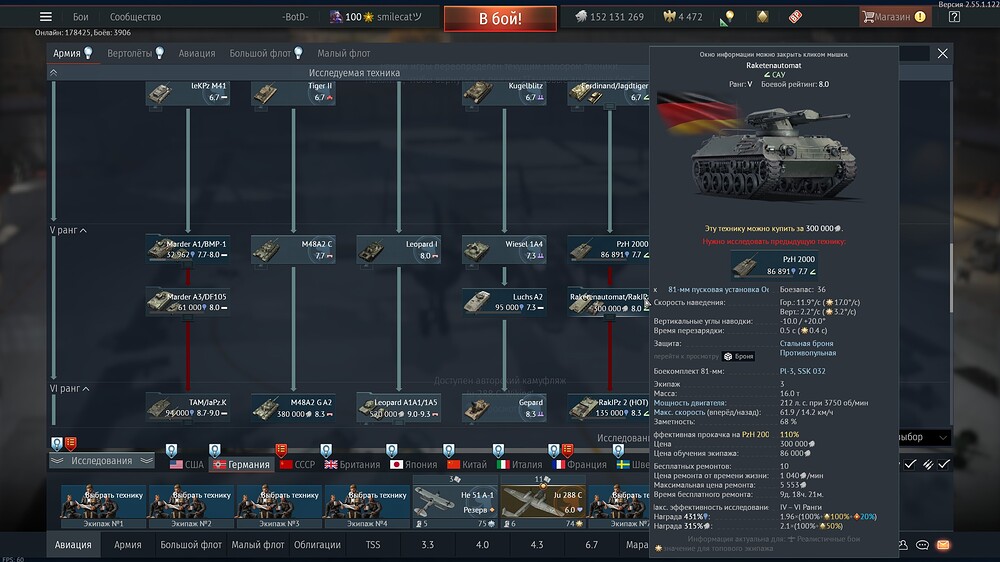Open the Battle Pass BP icon
This screenshot has width=1000, height=562.
pos(795,17)
